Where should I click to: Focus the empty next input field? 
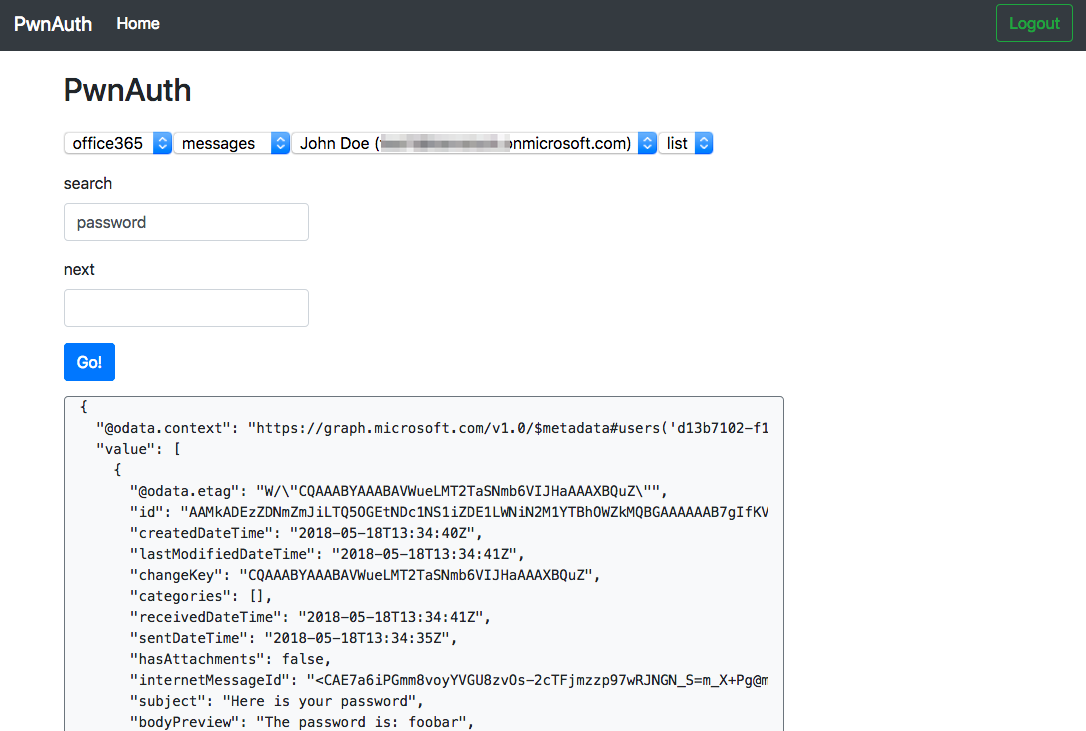pyautogui.click(x=186, y=308)
